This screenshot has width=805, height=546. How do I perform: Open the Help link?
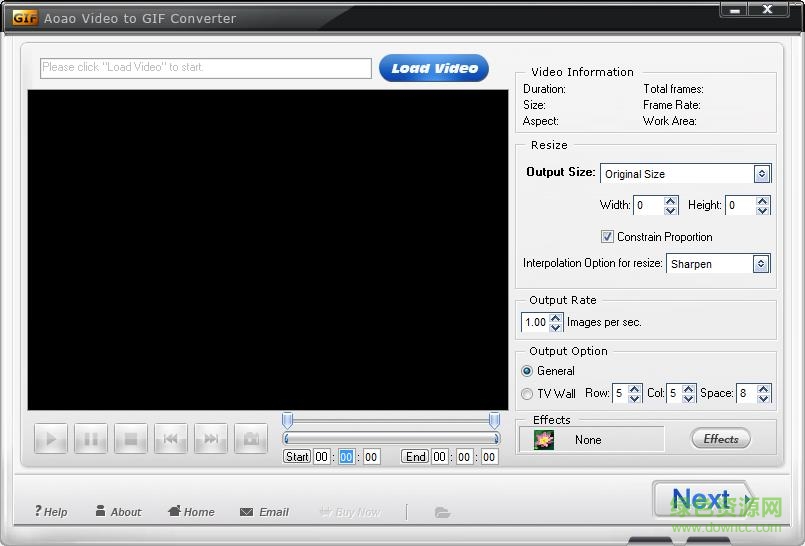51,512
